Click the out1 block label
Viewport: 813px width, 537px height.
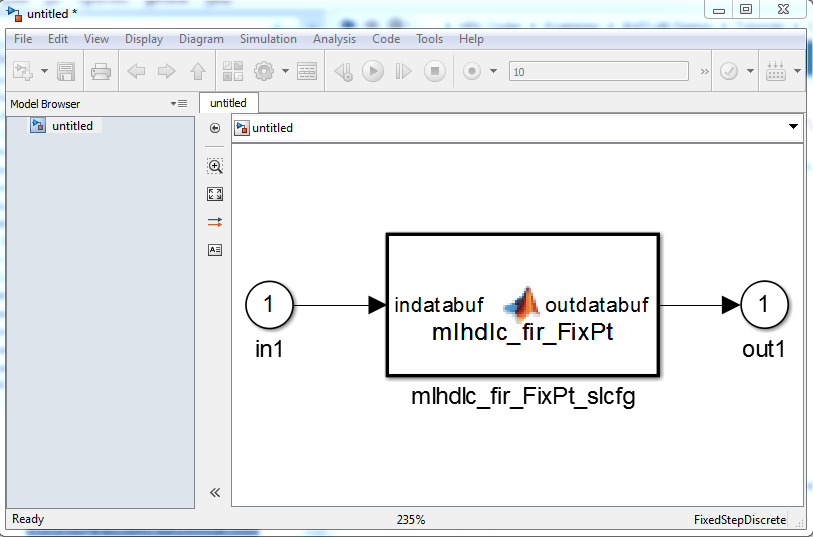tap(764, 349)
